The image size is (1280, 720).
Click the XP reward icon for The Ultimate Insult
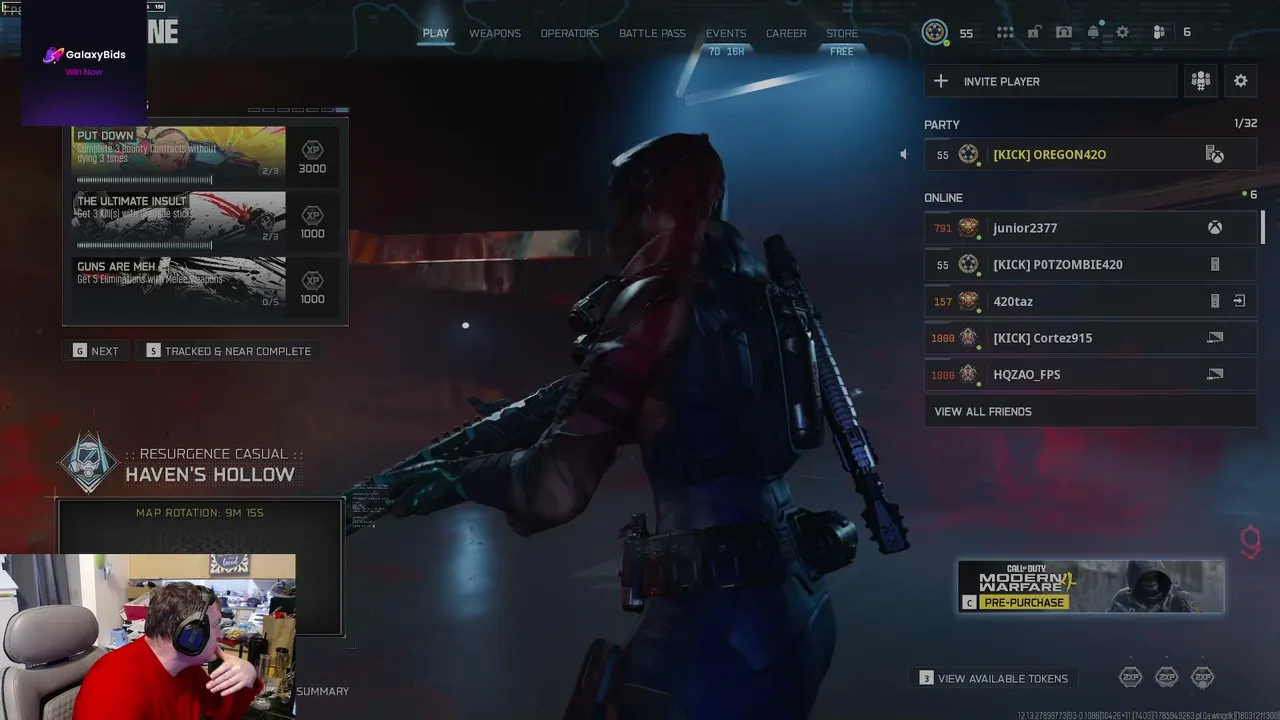coord(313,216)
